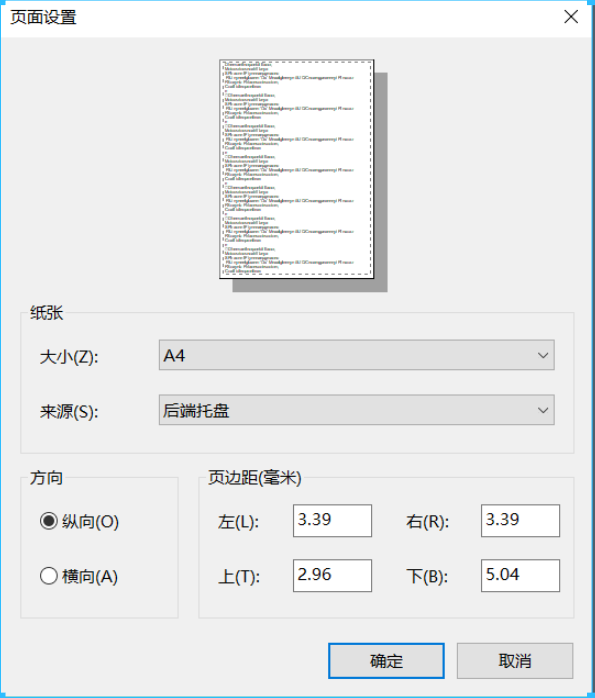Viewport: 595px width, 698px height.
Task: Click the 上(T) top margin field
Action: coord(332,576)
